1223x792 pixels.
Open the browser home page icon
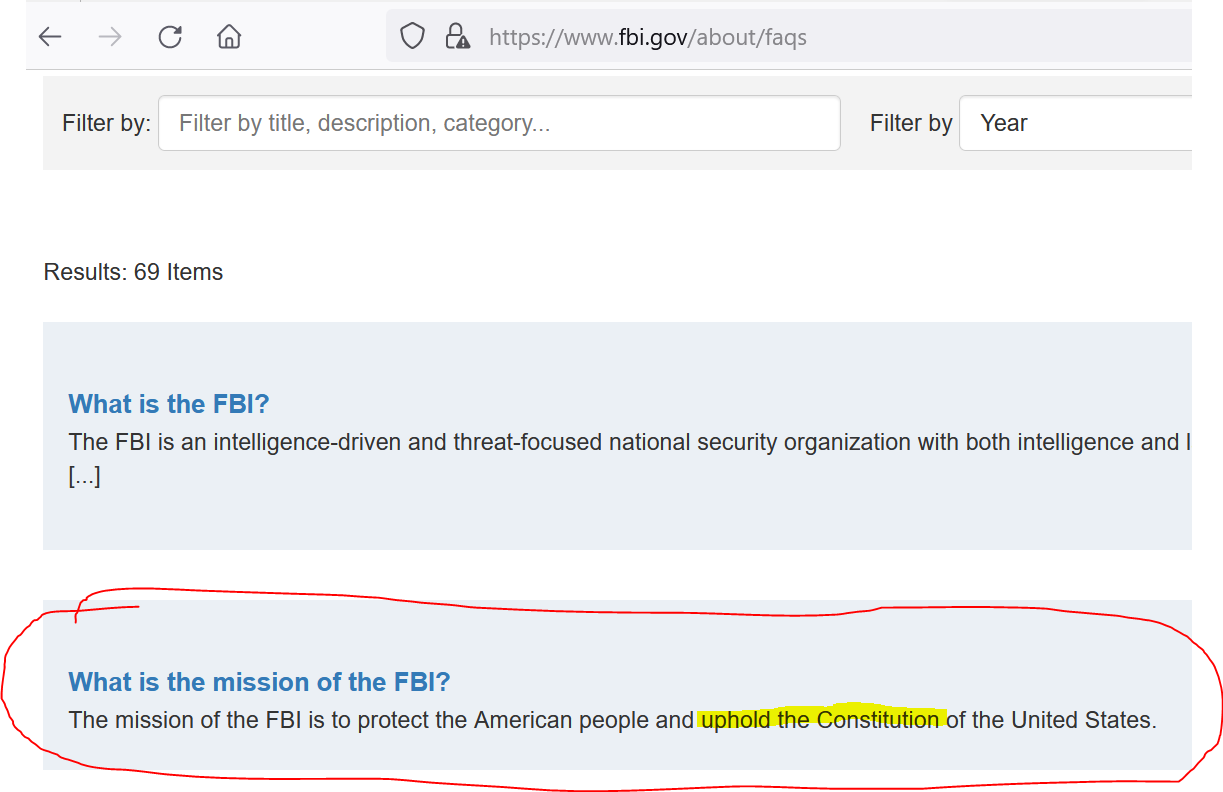[x=229, y=38]
